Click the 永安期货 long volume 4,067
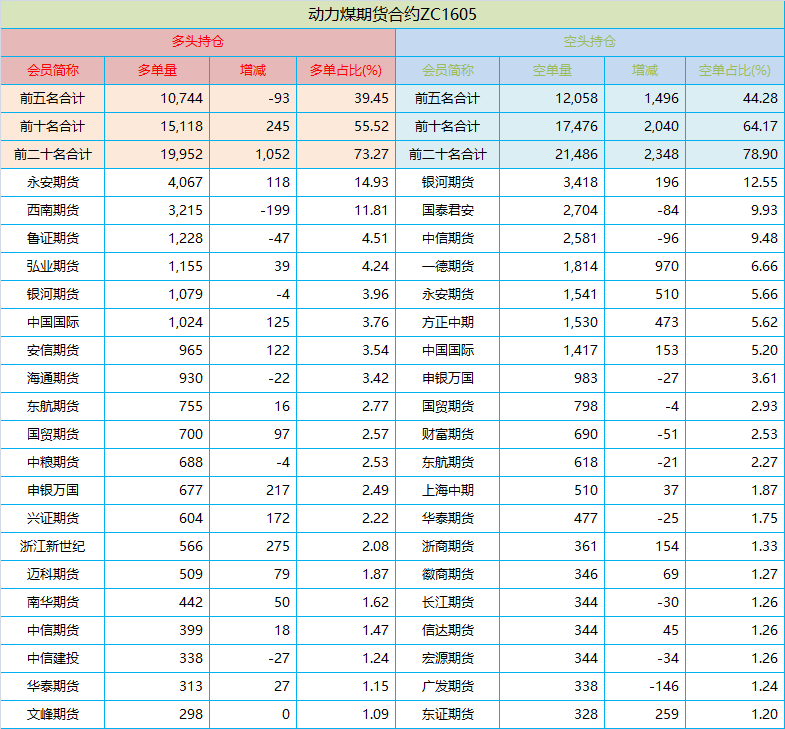The height and width of the screenshot is (729, 785). 185,182
